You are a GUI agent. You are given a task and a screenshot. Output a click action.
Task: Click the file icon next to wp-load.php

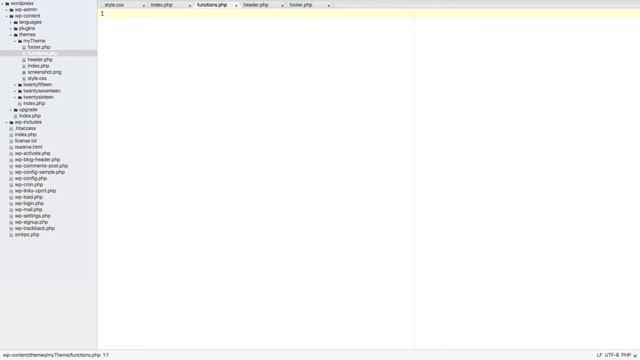[11, 197]
